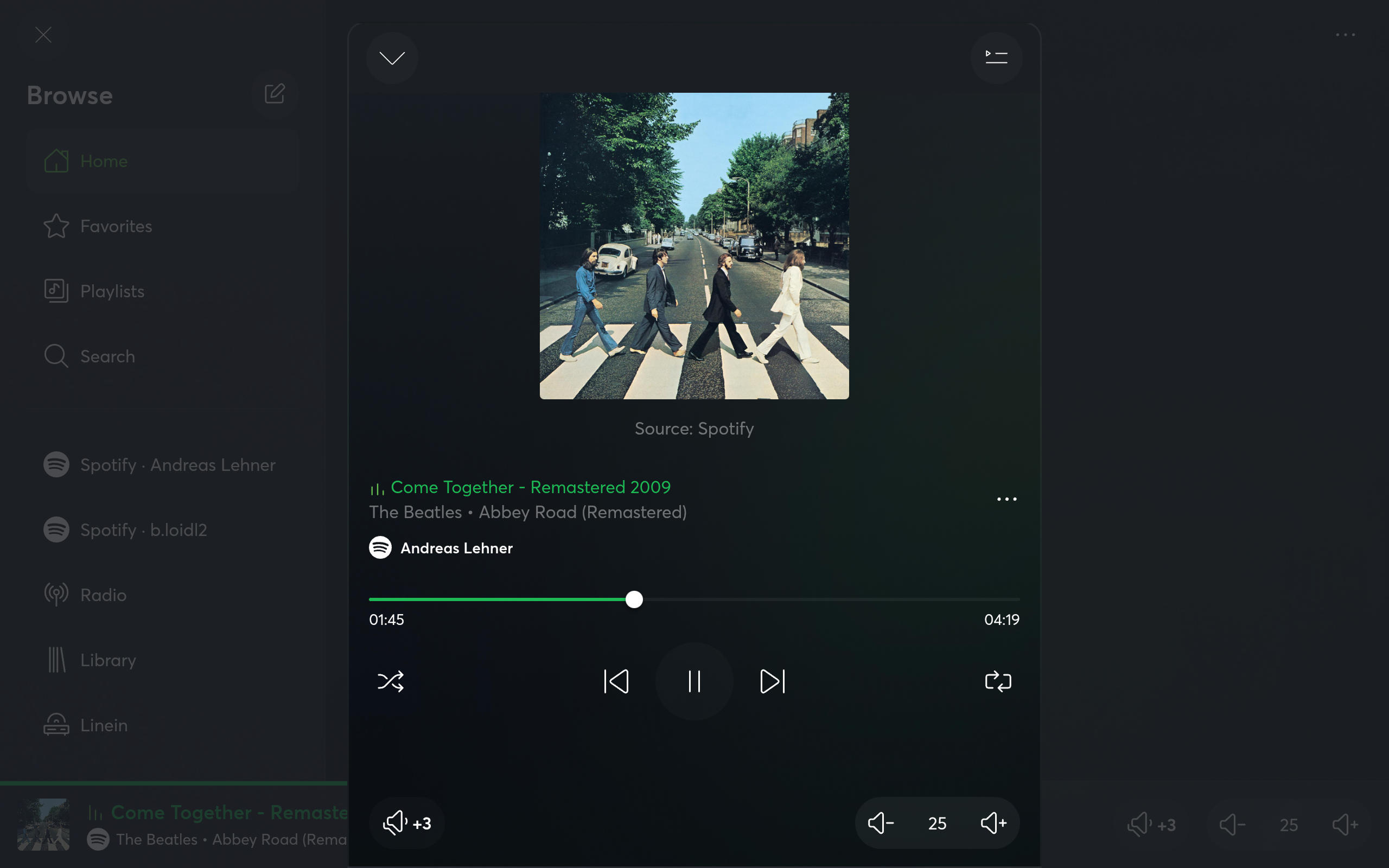The height and width of the screenshot is (868, 1389).
Task: Skip to the previous track
Action: pos(616,681)
